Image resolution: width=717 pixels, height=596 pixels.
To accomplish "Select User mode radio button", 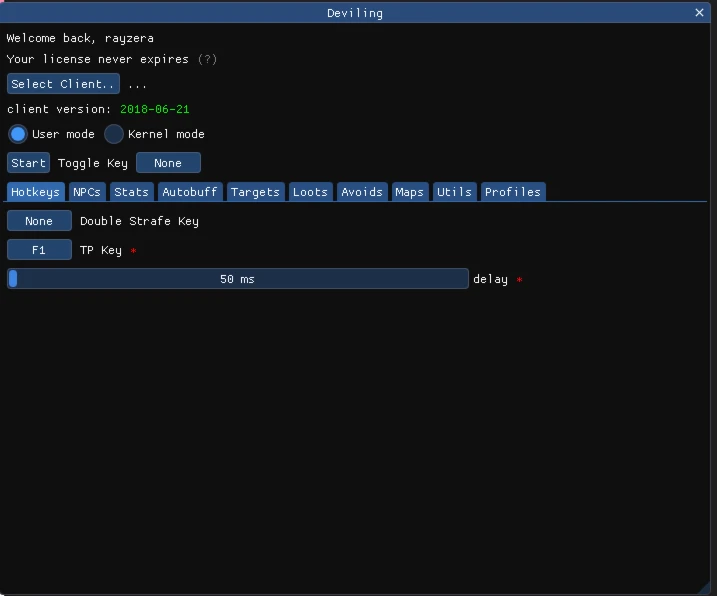I will pos(18,134).
